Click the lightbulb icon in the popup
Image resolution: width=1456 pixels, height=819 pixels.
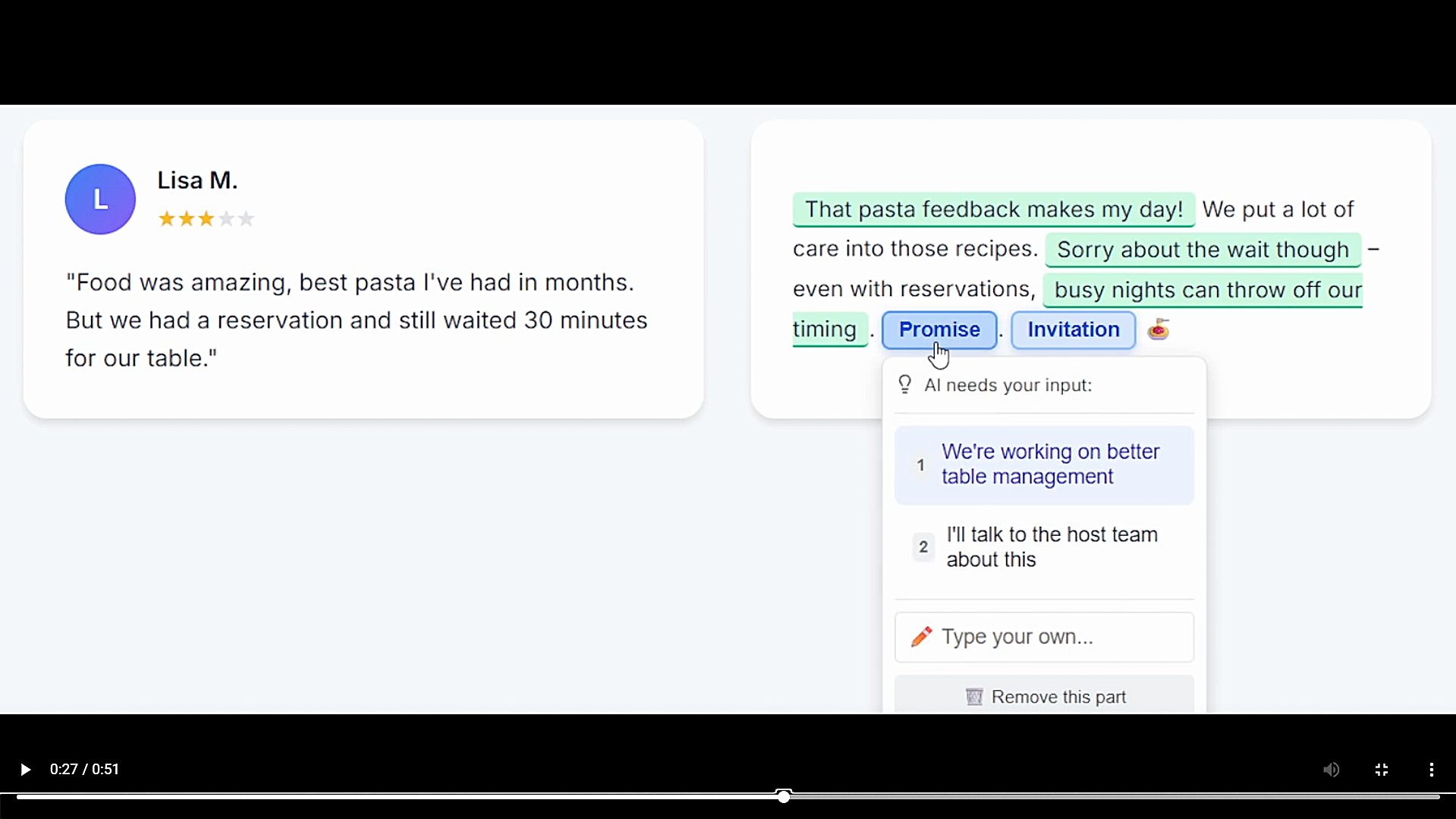click(904, 385)
